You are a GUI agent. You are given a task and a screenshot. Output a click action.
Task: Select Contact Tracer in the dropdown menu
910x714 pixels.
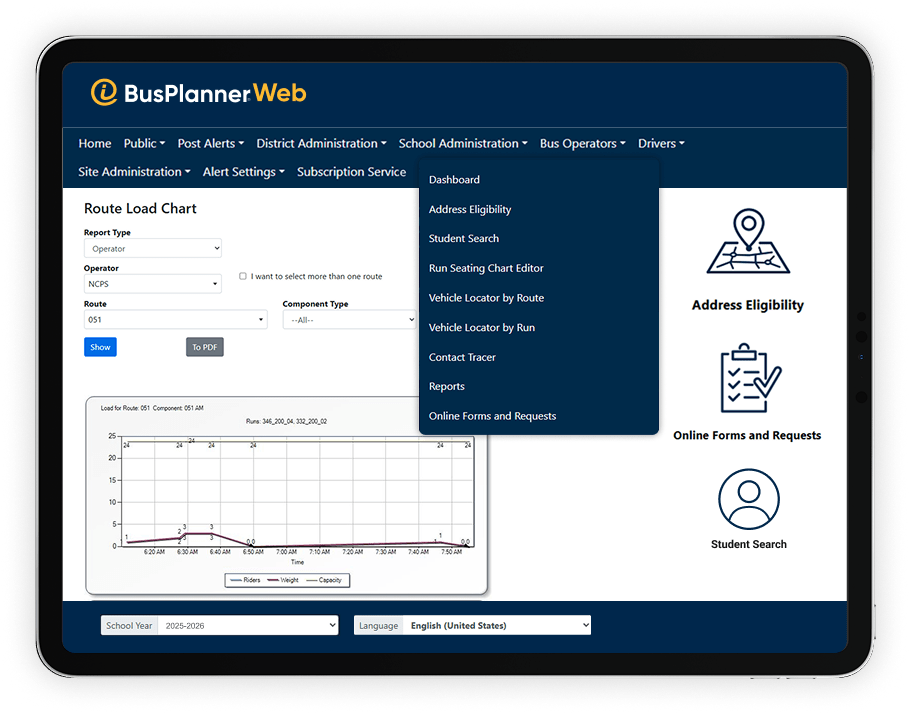pos(462,357)
